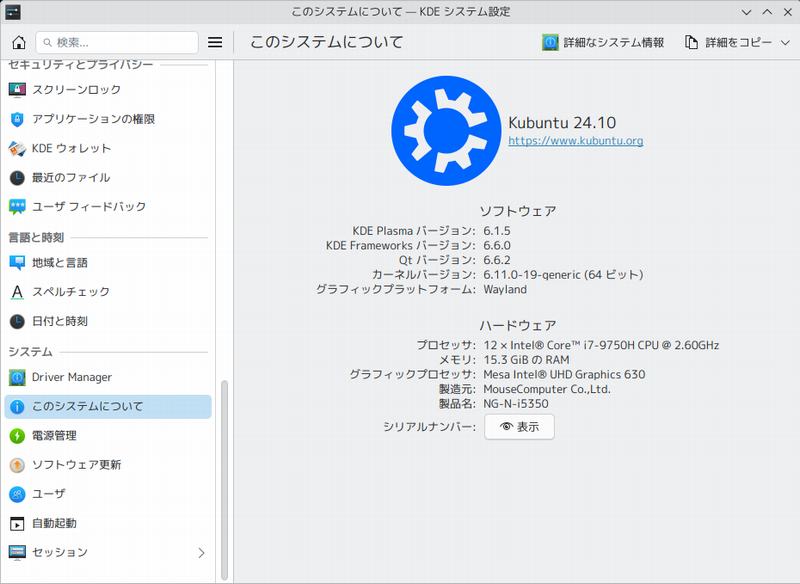Click the region and language icon
The image size is (800, 584).
[17, 263]
